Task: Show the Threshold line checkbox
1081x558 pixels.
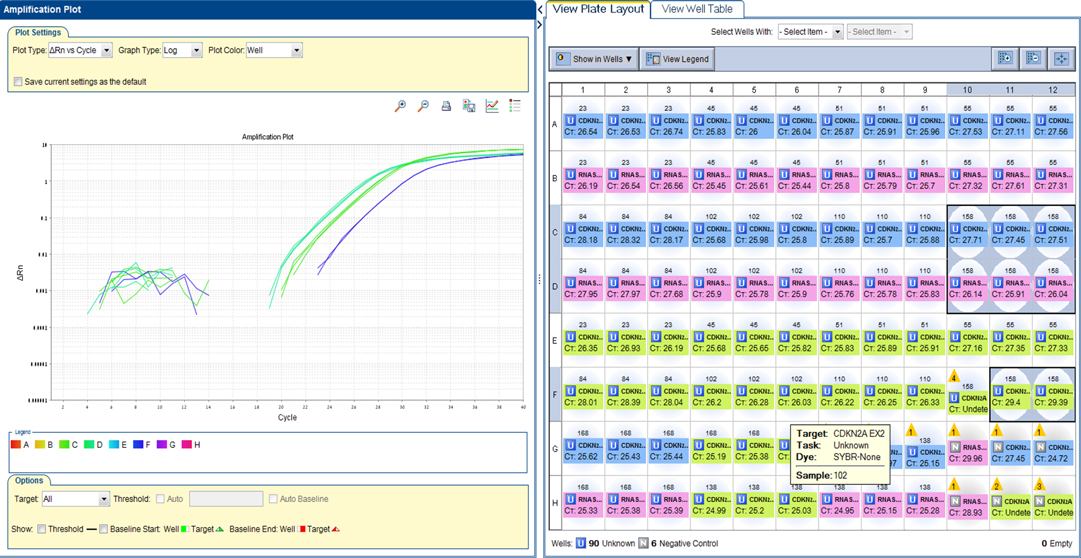Action: pos(42,529)
